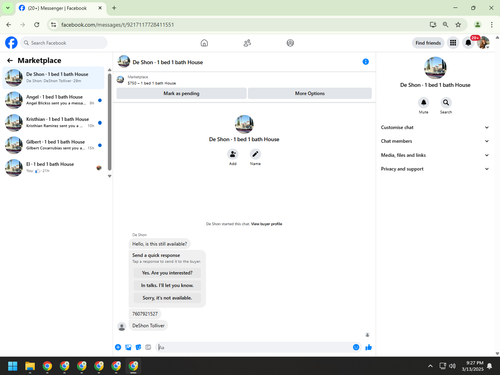Open the Groups icon in top navigation
Image resolution: width=500 pixels, height=375 pixels.
coord(290,43)
